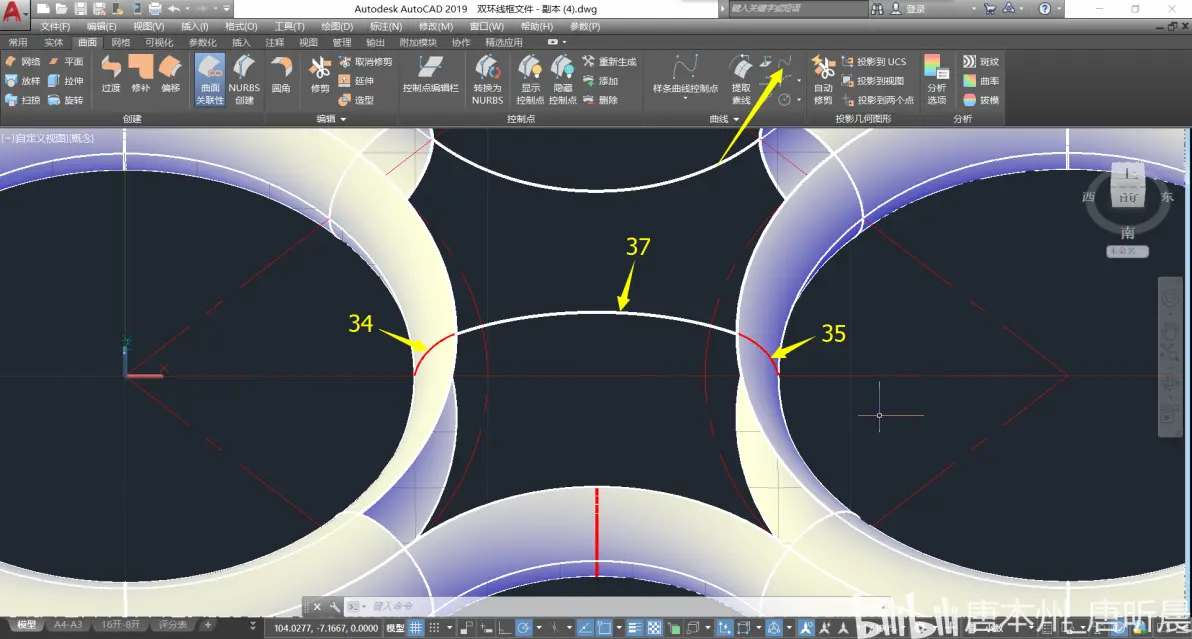Toggle snap mode in status bar

(434, 628)
